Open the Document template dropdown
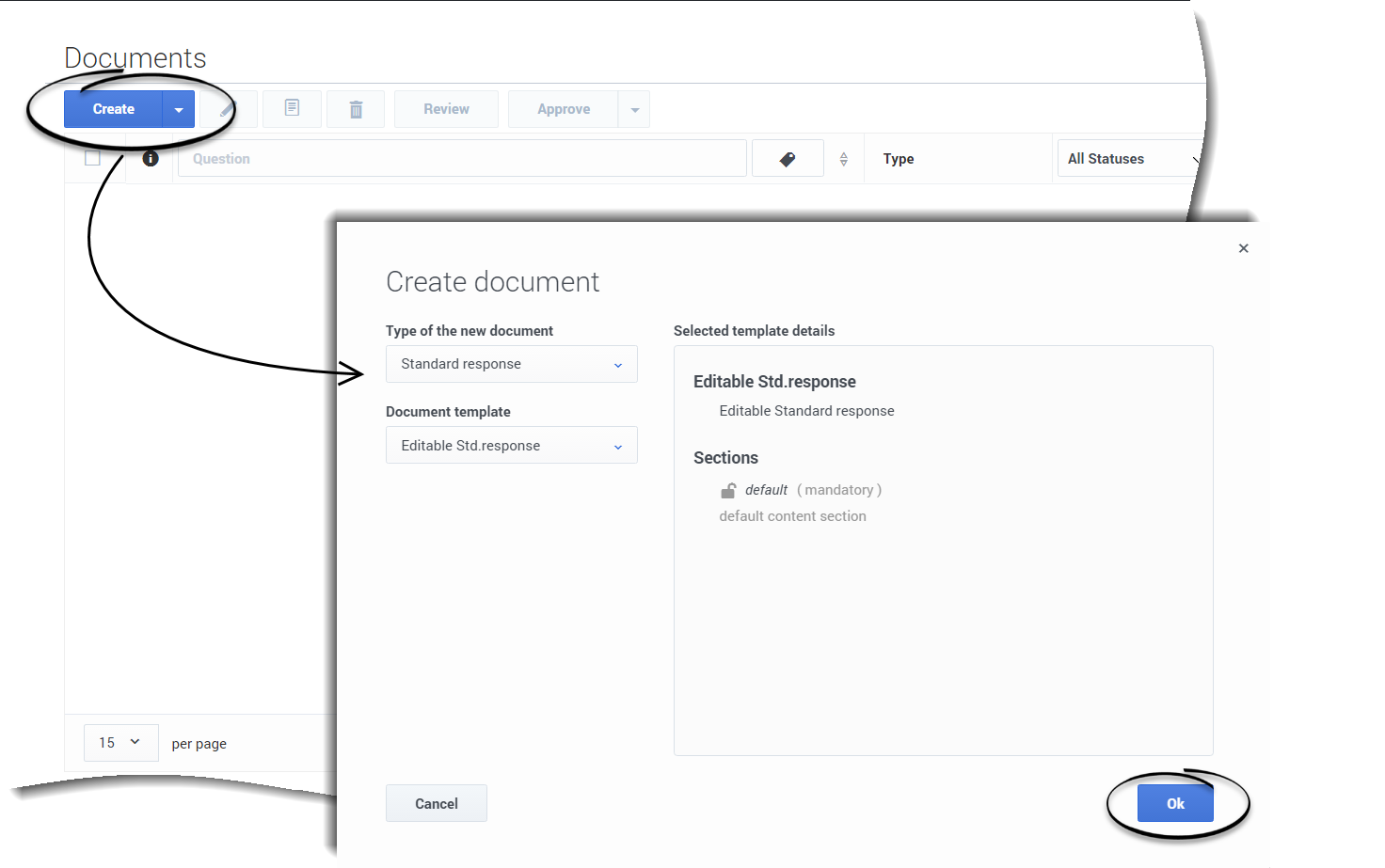 [x=511, y=446]
